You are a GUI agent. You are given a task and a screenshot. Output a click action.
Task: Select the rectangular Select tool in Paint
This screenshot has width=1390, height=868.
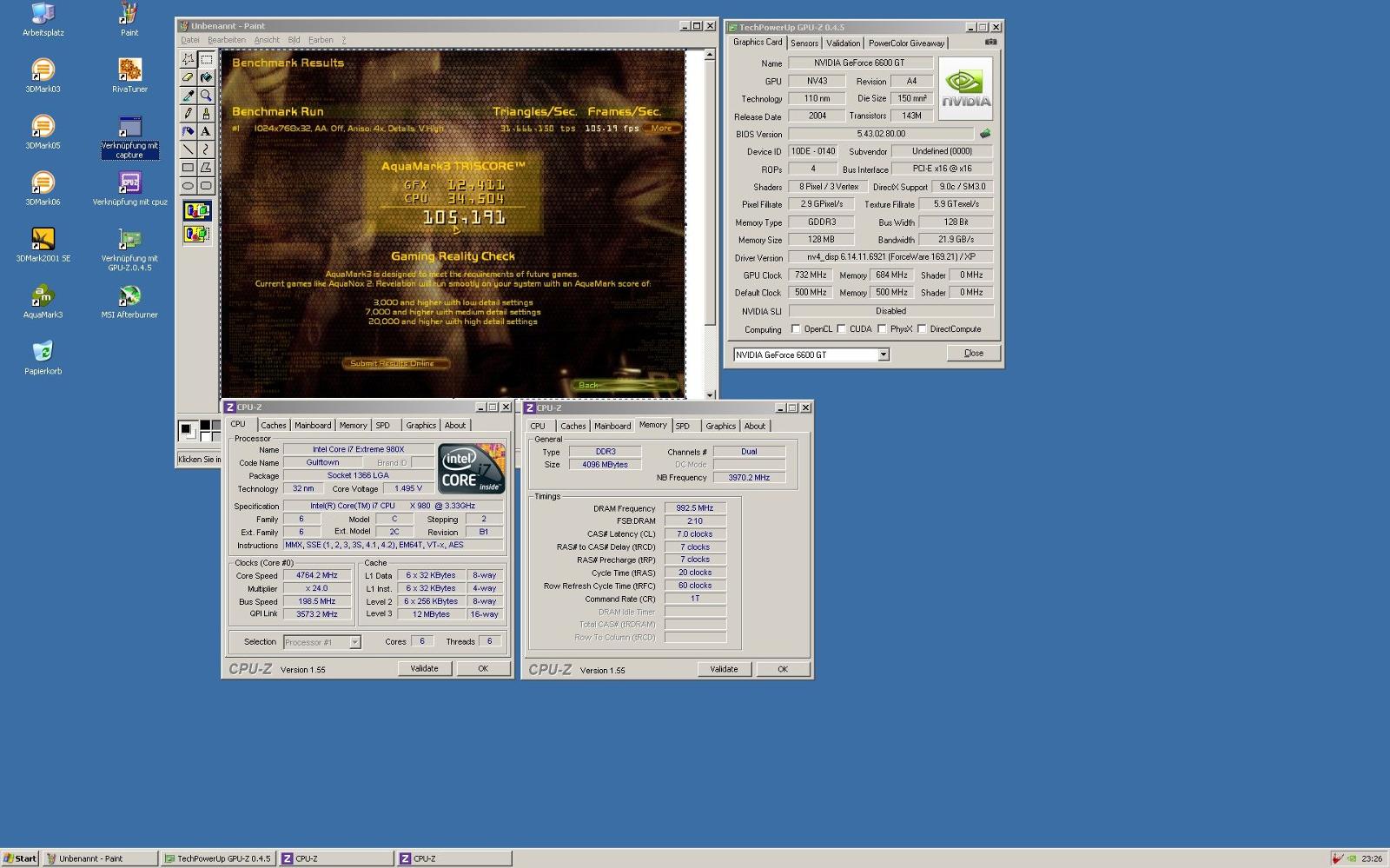pos(206,59)
